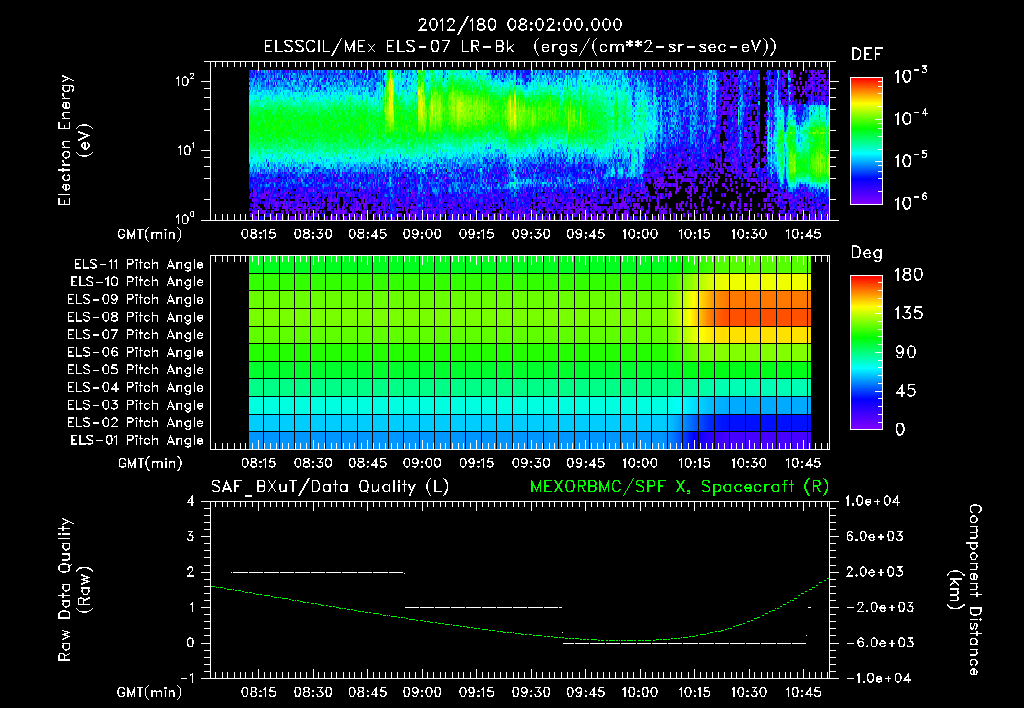Viewport: 1024px width, 708px height.
Task: Select the 'ELS-09 Pitch Angle' row label
Action: tap(135, 300)
